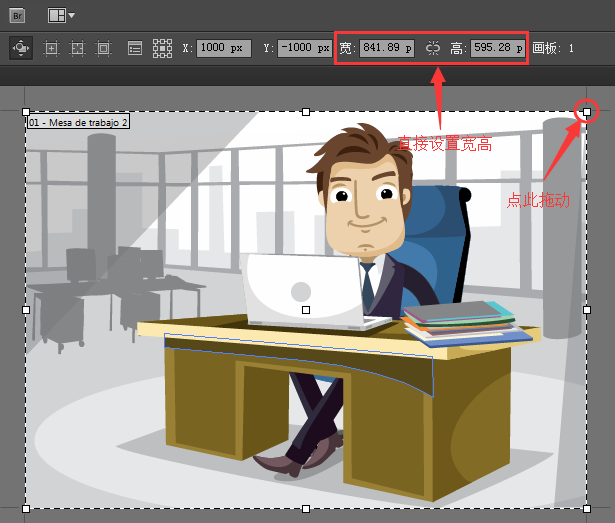Click the top-middle artboard resize handle
Viewport: 615px width, 523px height.
coord(306,112)
